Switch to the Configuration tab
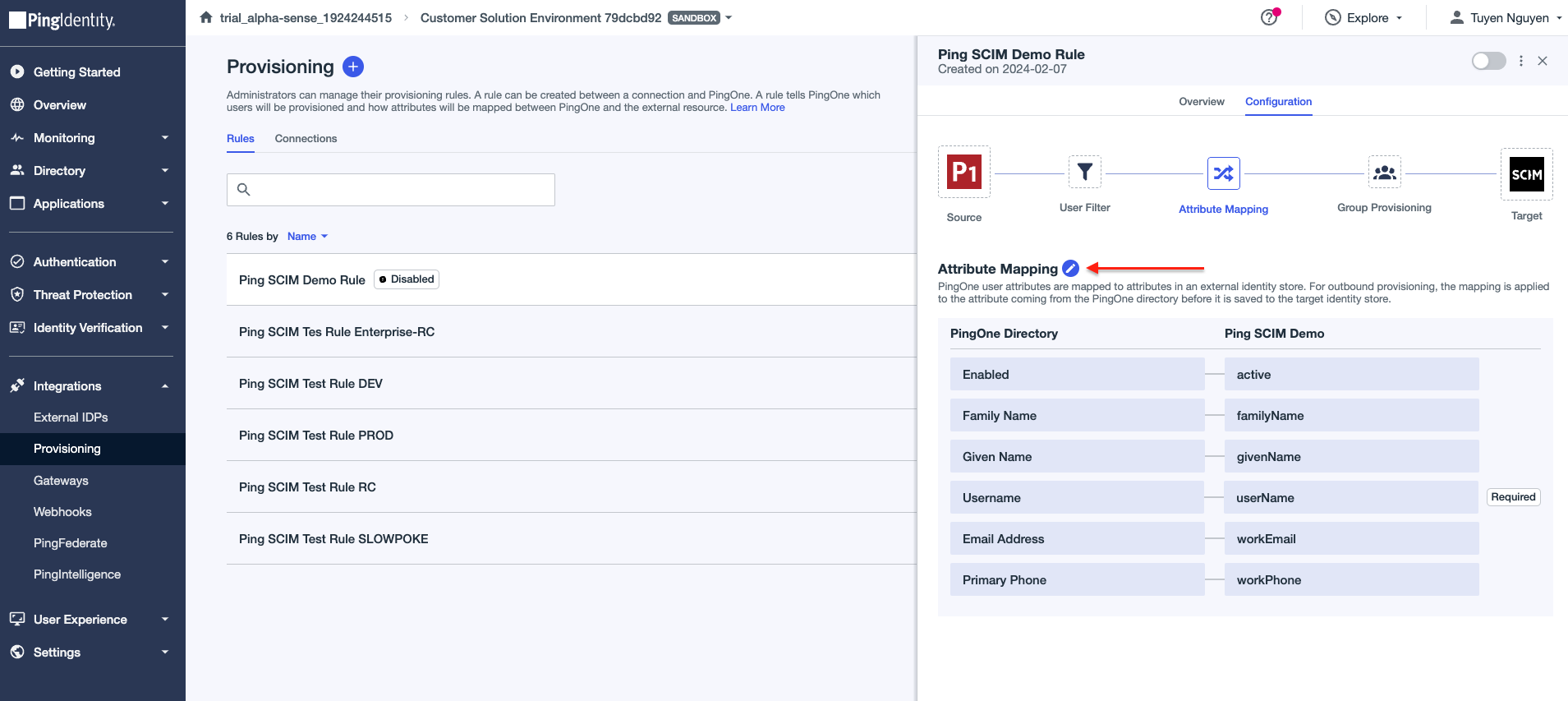The image size is (1568, 701). [x=1278, y=102]
